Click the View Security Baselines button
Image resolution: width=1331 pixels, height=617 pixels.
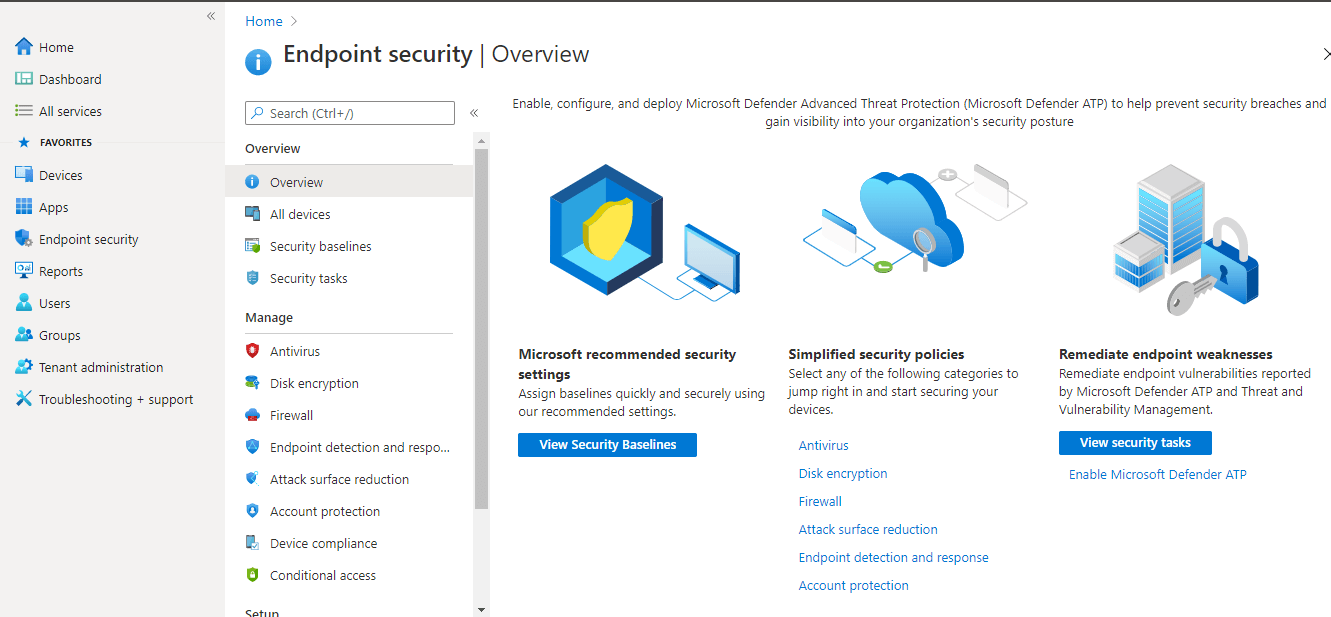(607, 445)
